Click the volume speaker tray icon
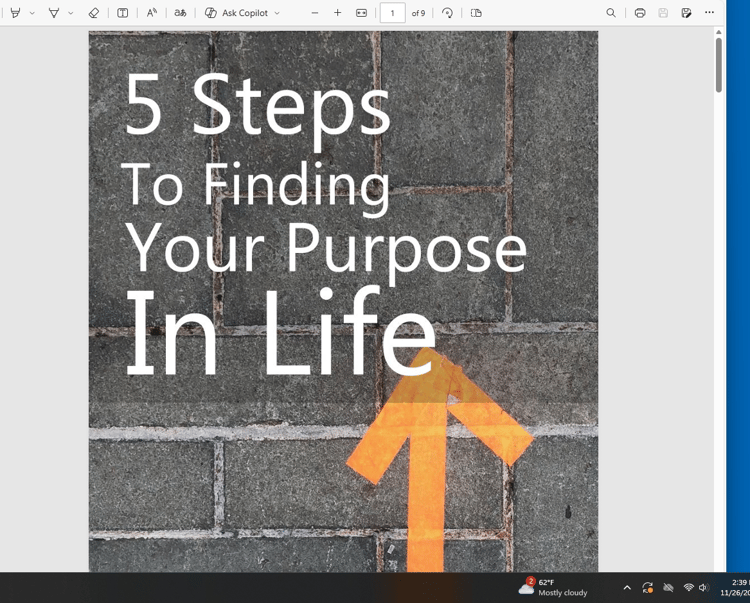 click(703, 588)
